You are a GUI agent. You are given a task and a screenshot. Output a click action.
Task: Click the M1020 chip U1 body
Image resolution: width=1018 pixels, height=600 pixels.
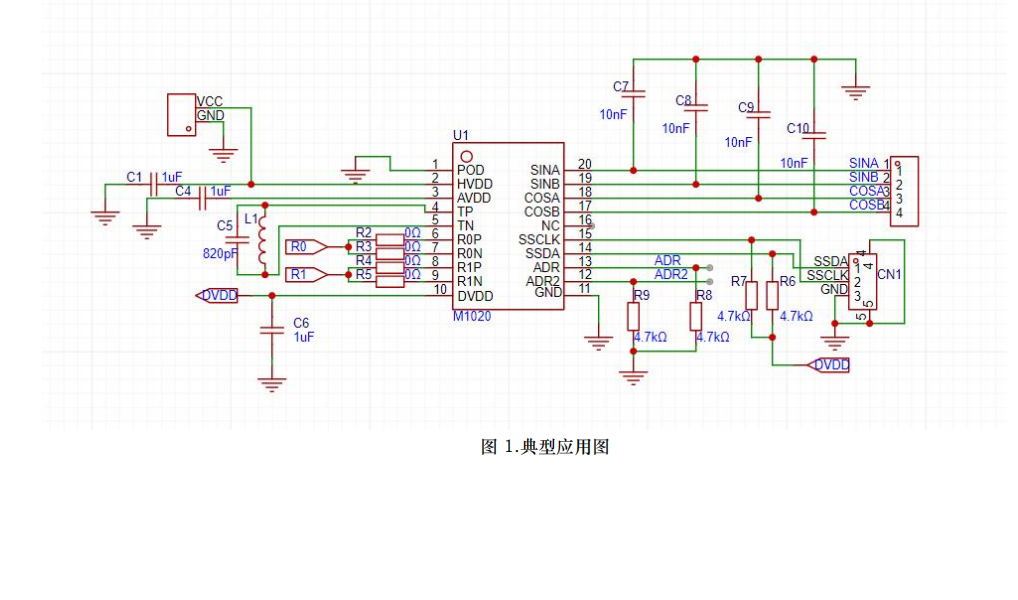coord(507,227)
